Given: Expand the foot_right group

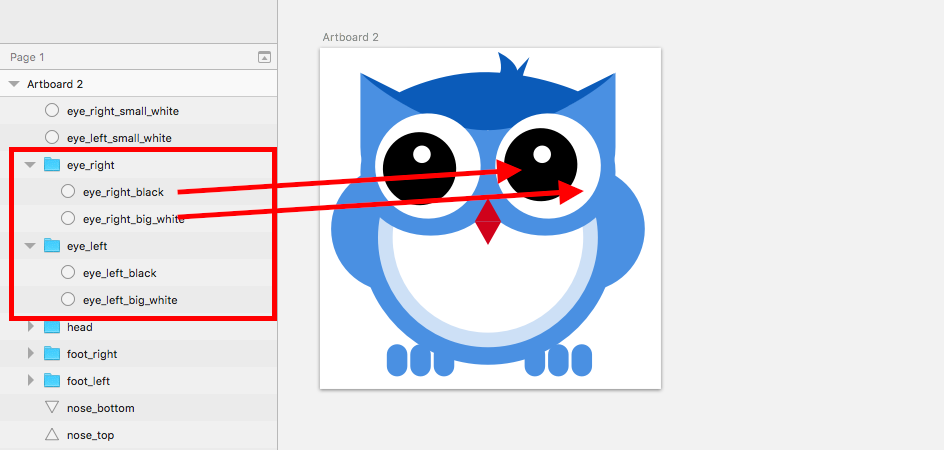Looking at the screenshot, I should point(31,354).
